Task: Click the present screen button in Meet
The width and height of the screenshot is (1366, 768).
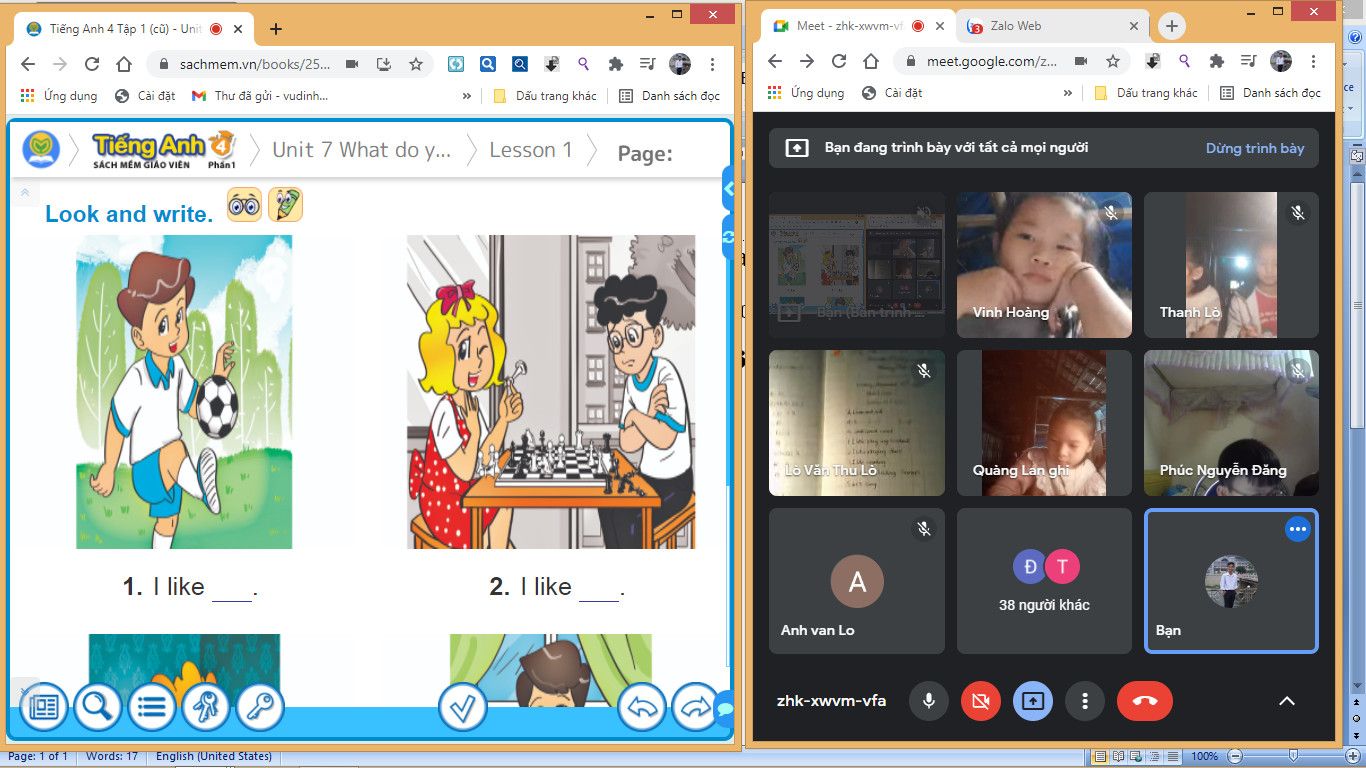Action: coord(1032,701)
